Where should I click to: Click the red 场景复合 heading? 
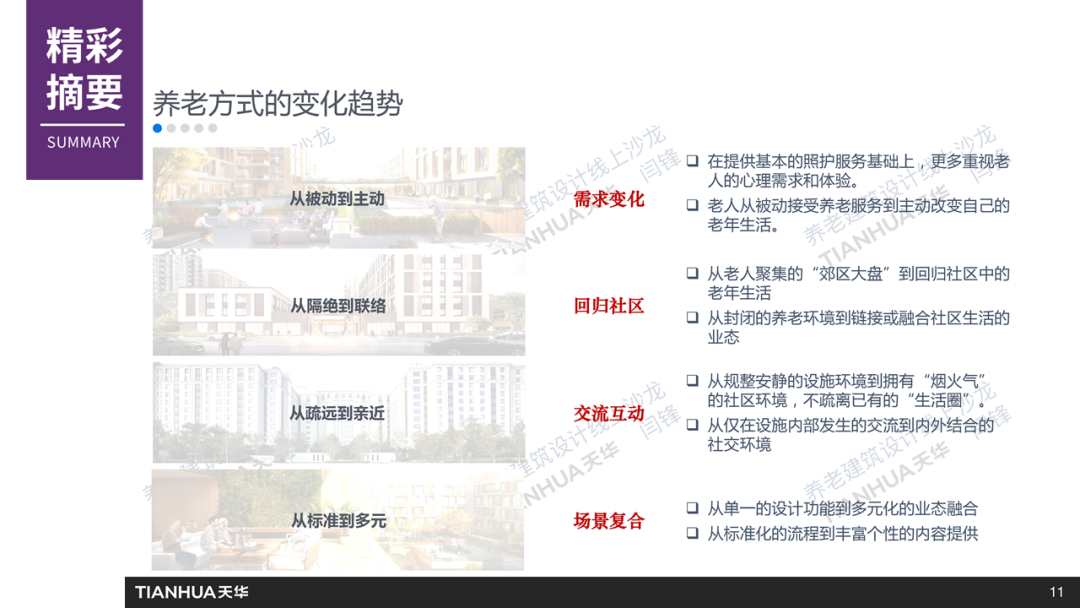click(x=609, y=520)
